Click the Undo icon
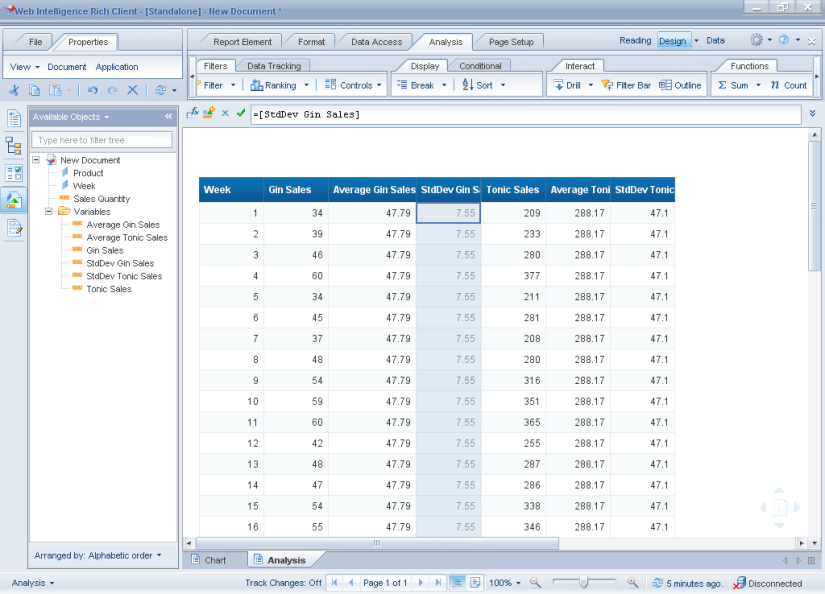Screen dimensions: 825x594 tap(92, 89)
